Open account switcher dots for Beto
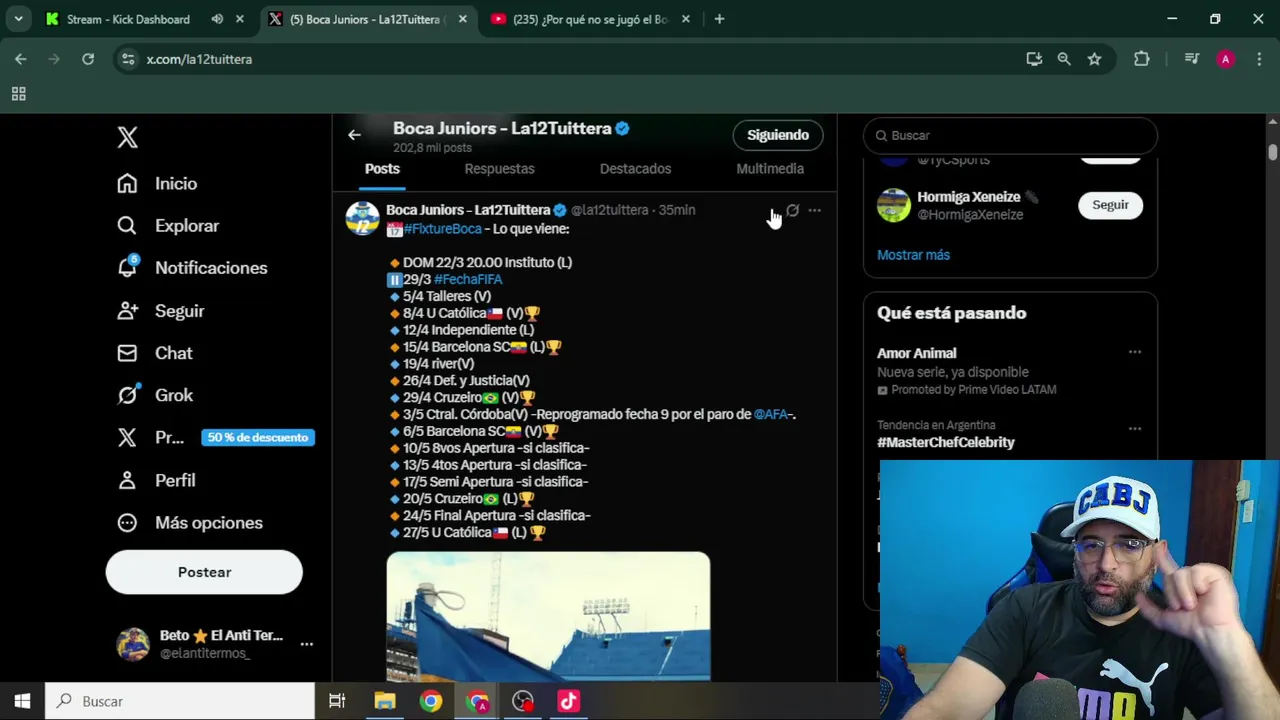Image resolution: width=1280 pixels, height=720 pixels. (307, 644)
